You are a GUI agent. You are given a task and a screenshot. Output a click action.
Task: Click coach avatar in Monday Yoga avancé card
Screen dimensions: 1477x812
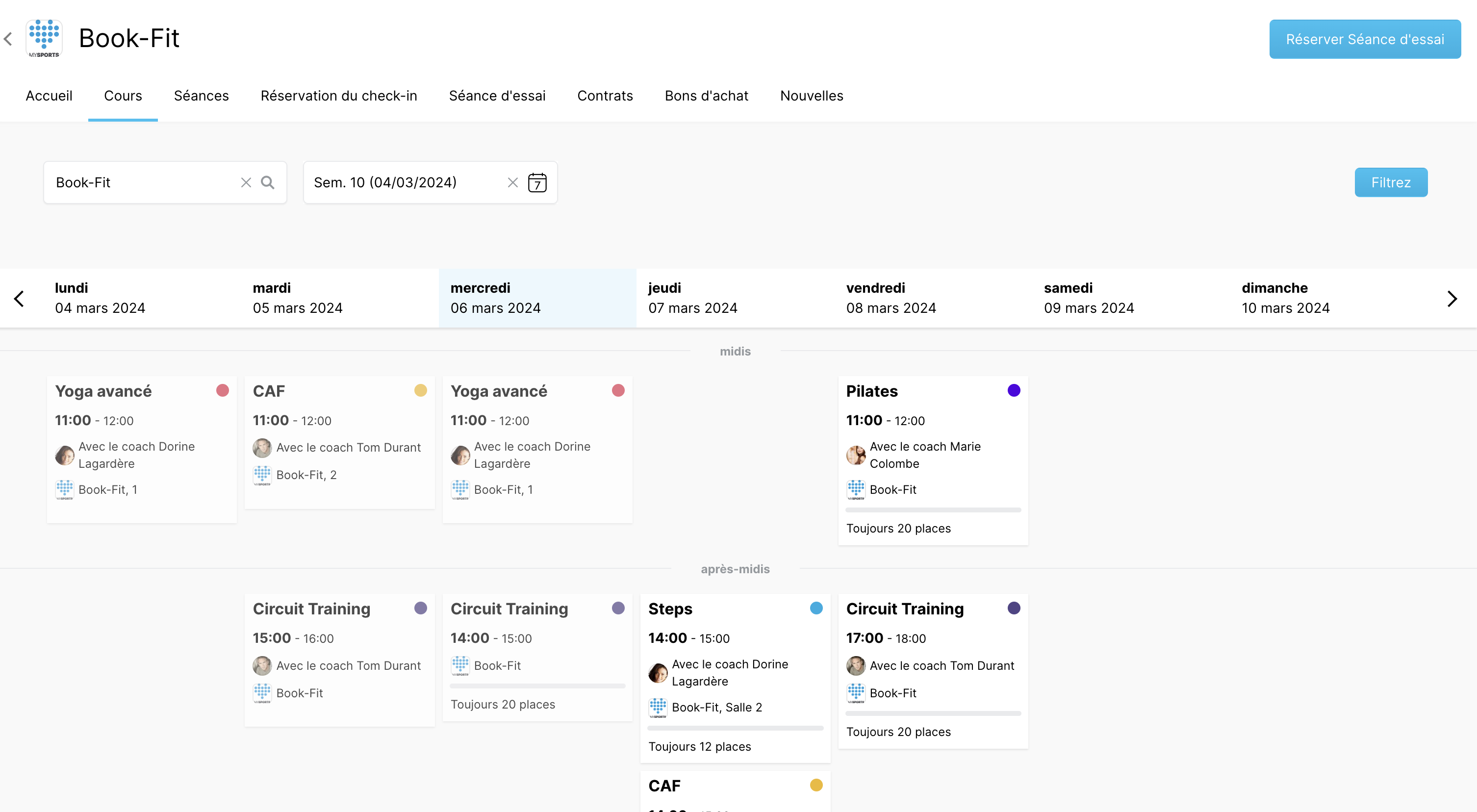point(65,456)
